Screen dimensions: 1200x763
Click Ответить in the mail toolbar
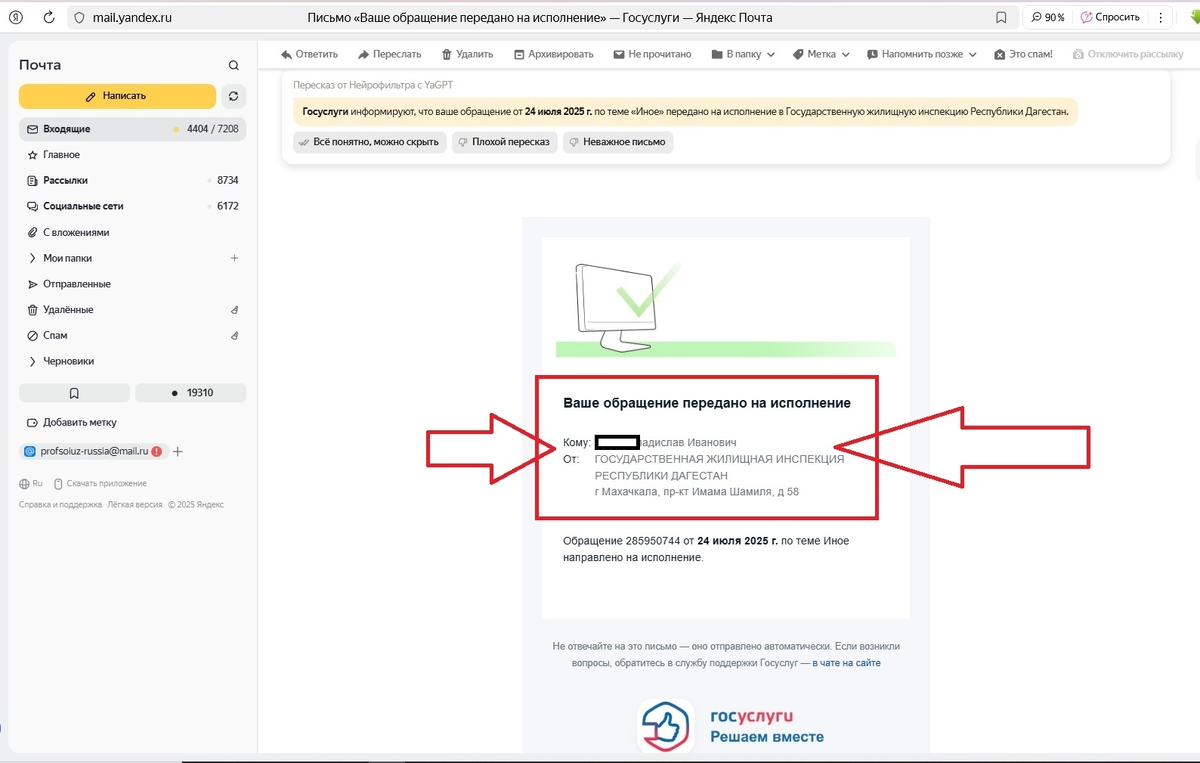coord(309,54)
